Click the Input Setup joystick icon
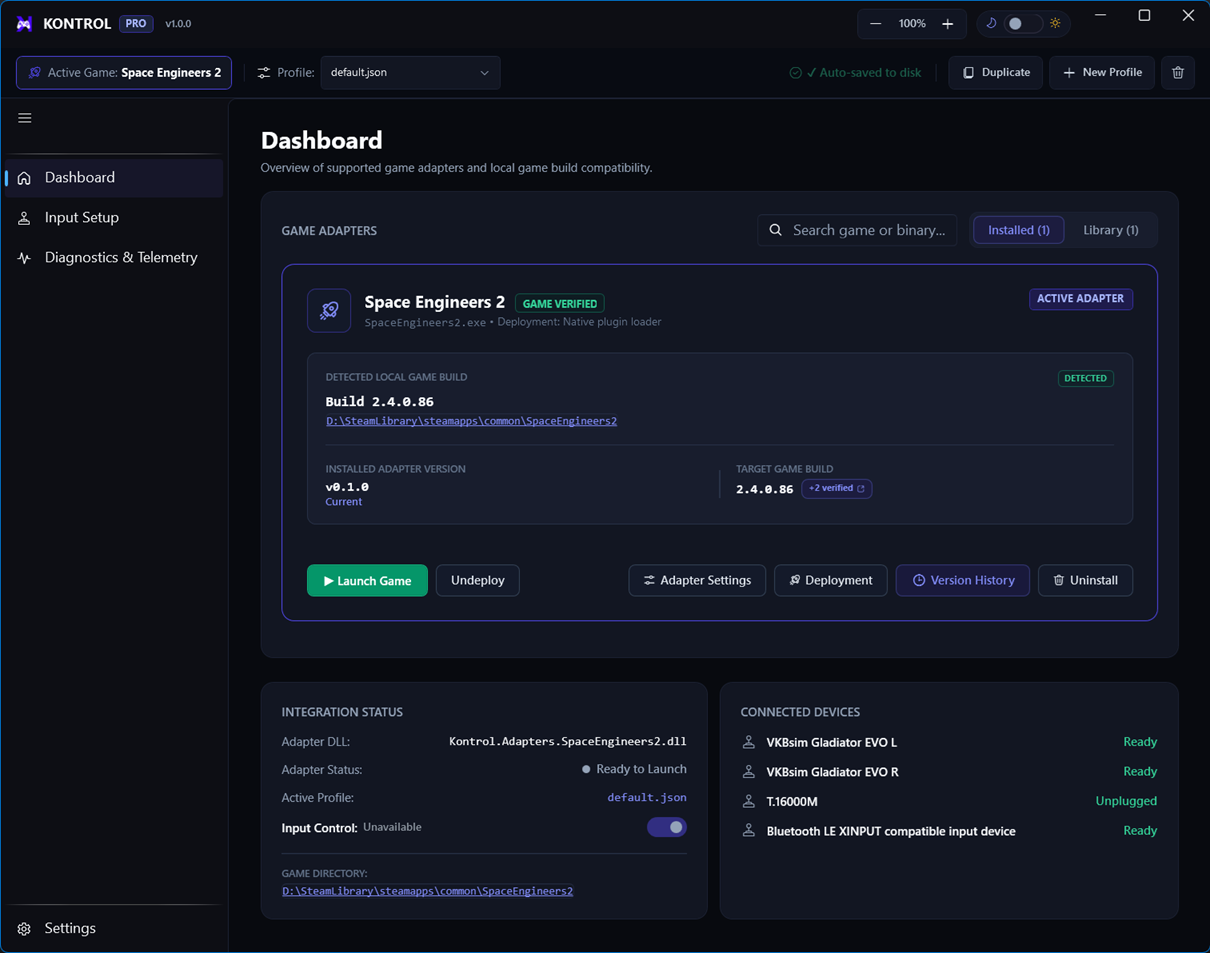Viewport: 1210px width, 953px height. pos(24,218)
